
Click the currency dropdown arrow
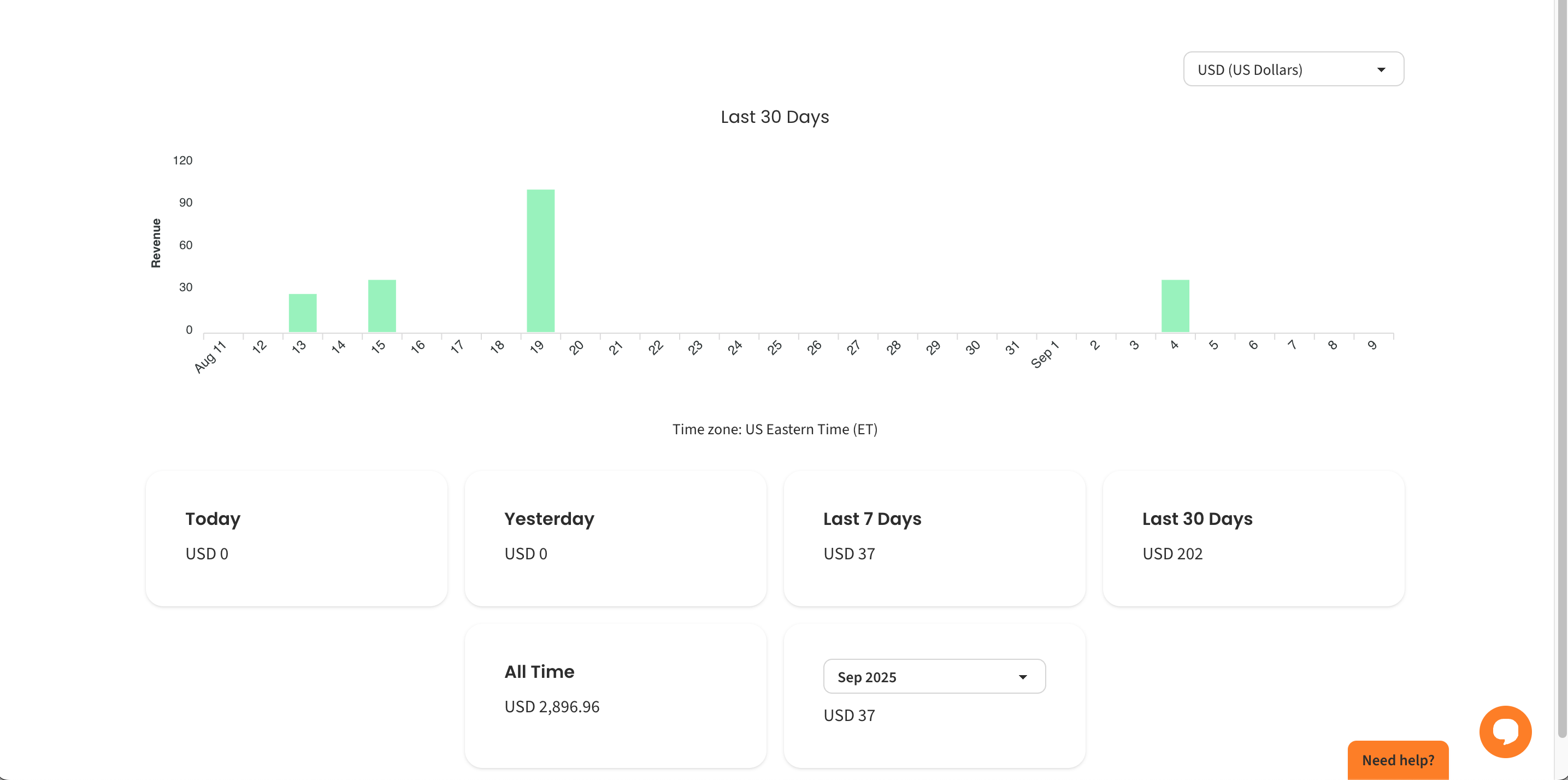tap(1381, 70)
